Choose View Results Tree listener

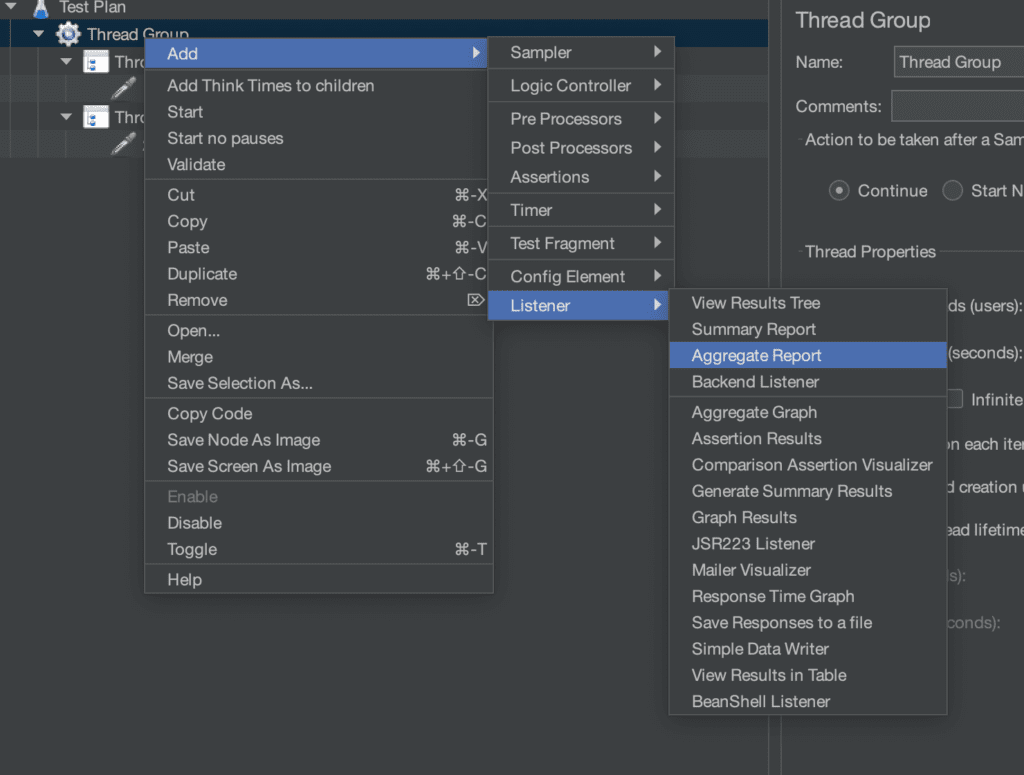click(755, 302)
